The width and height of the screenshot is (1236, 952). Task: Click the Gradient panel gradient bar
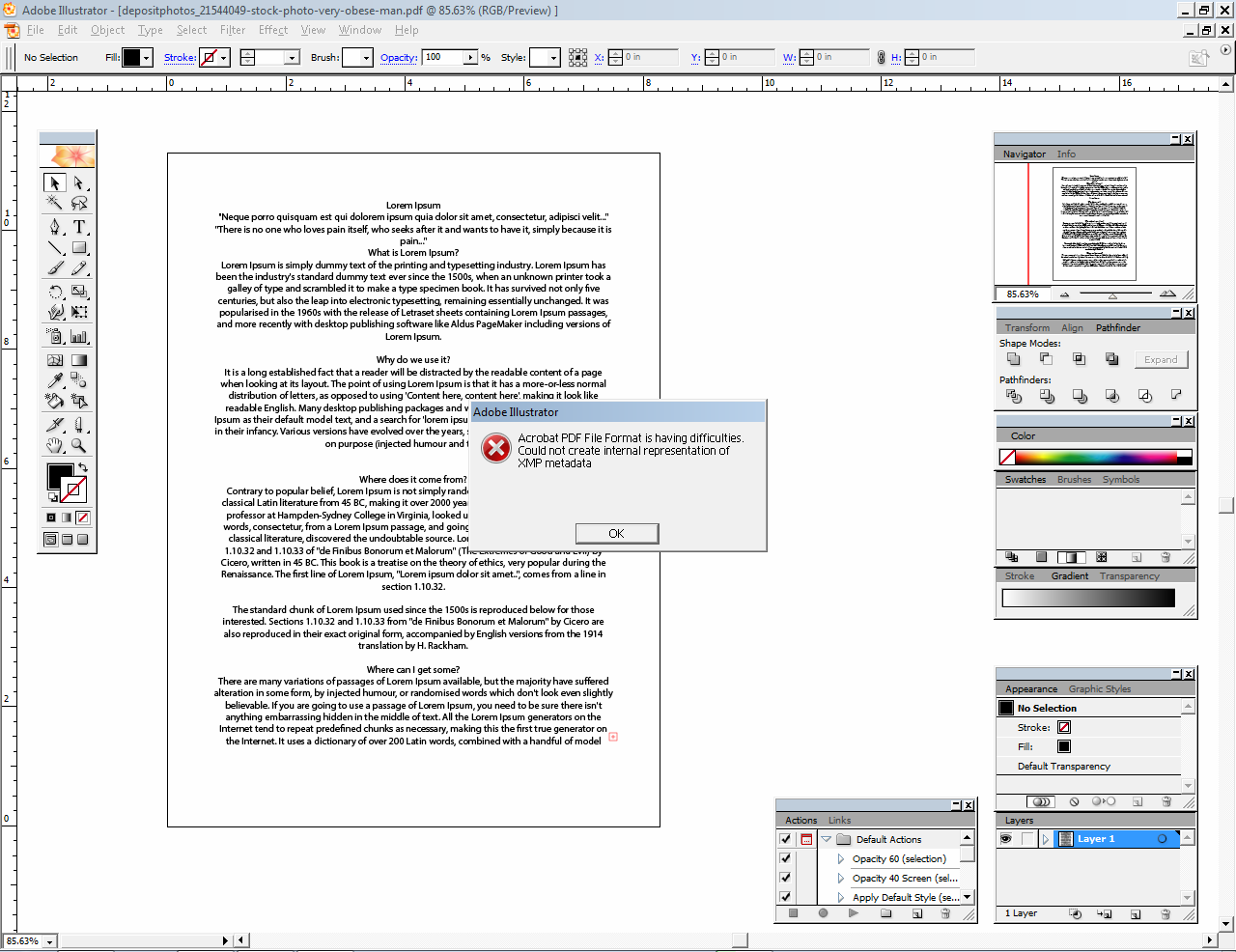tap(1088, 598)
